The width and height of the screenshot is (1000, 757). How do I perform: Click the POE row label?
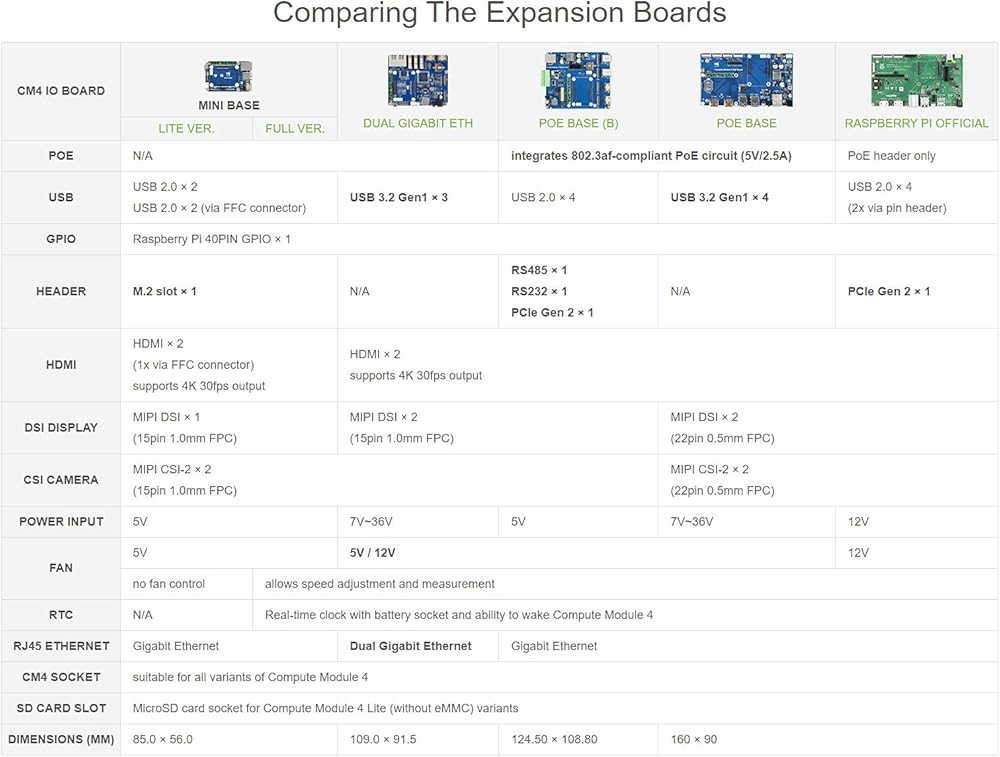61,156
